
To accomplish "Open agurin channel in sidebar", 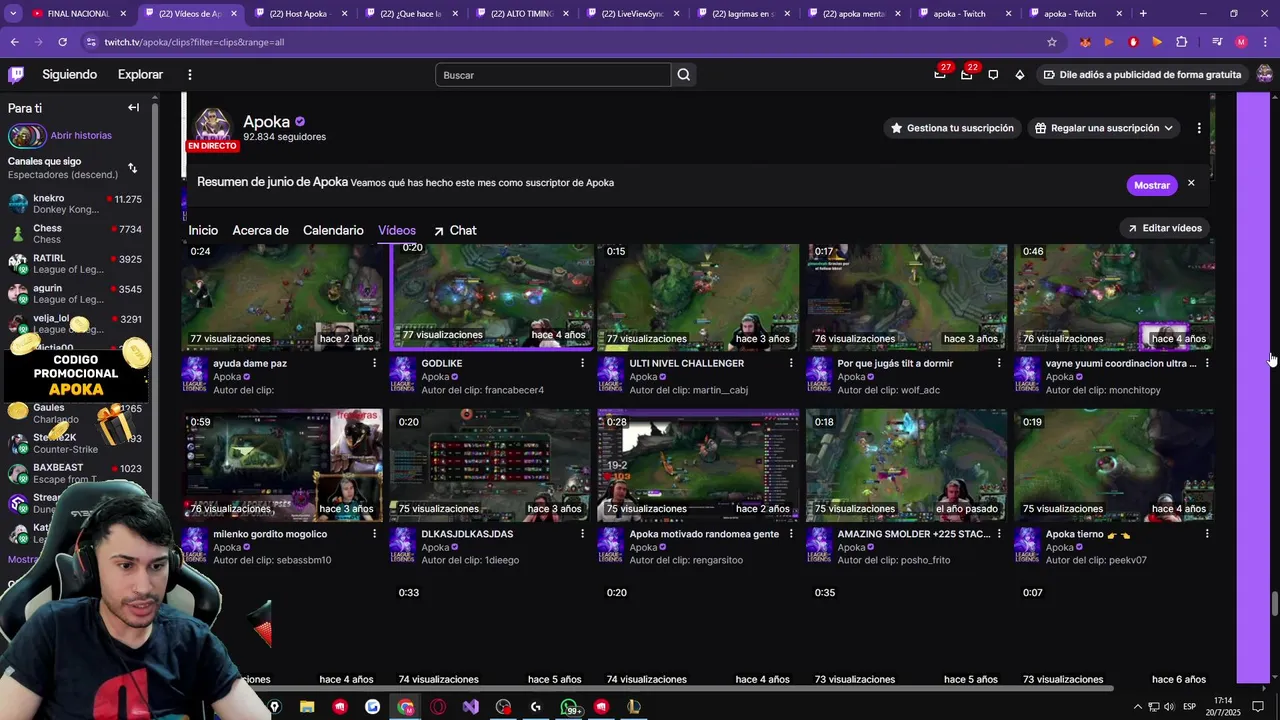I will [x=75, y=294].
